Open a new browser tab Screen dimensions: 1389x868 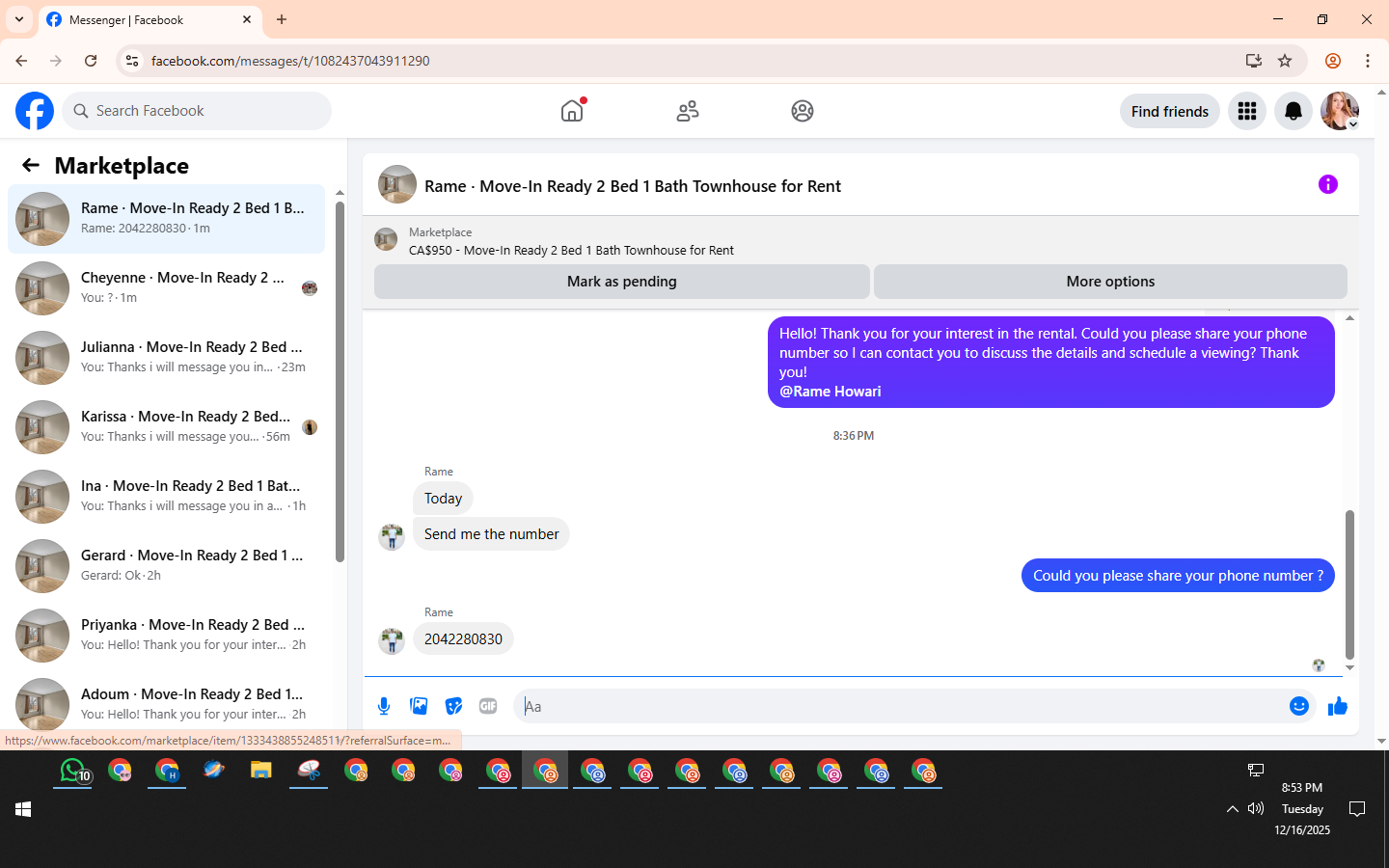282,19
